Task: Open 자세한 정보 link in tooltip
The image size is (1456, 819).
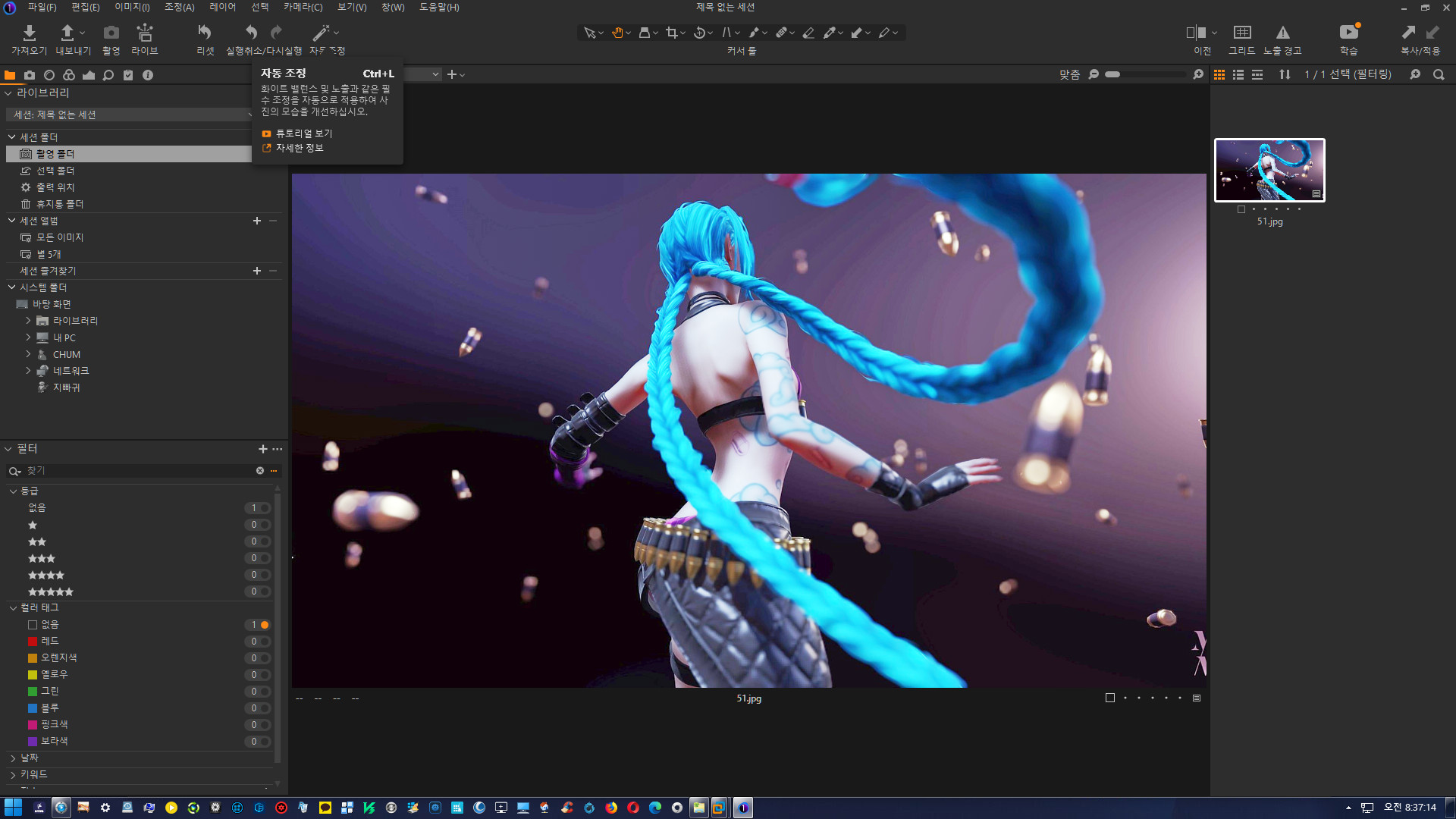Action: pyautogui.click(x=293, y=149)
